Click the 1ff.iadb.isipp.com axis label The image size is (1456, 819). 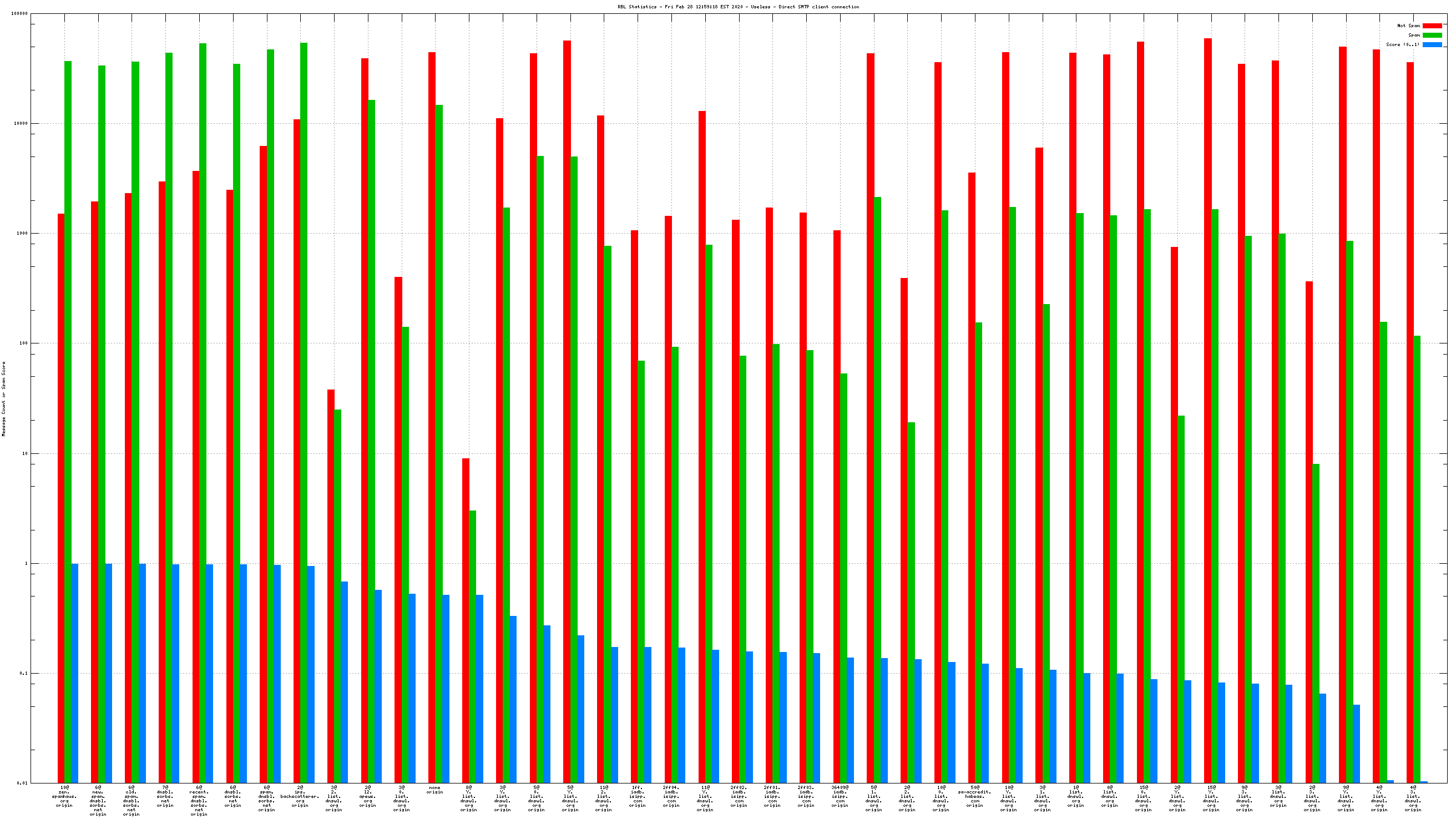click(x=637, y=796)
